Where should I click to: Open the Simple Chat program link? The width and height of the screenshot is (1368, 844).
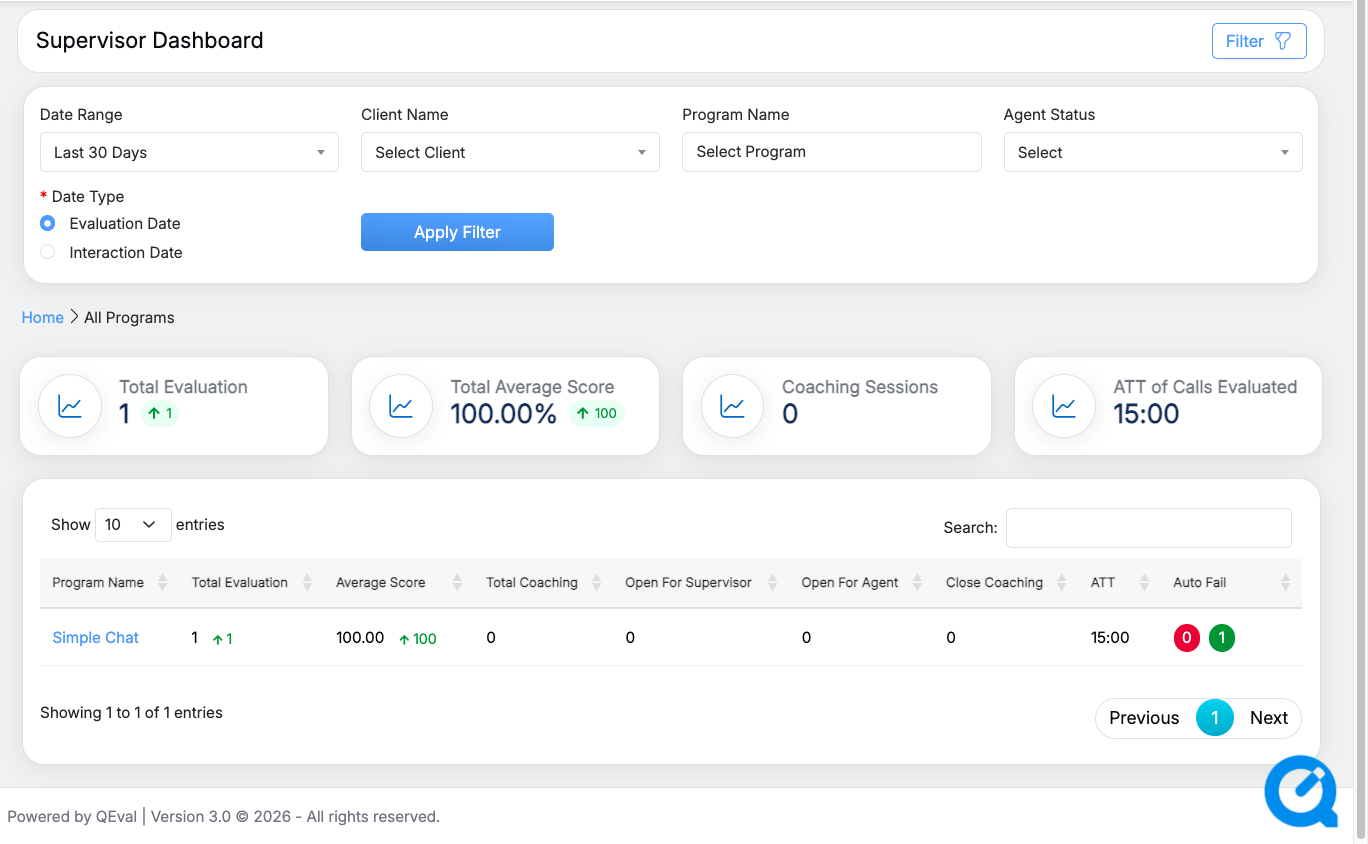(x=96, y=638)
